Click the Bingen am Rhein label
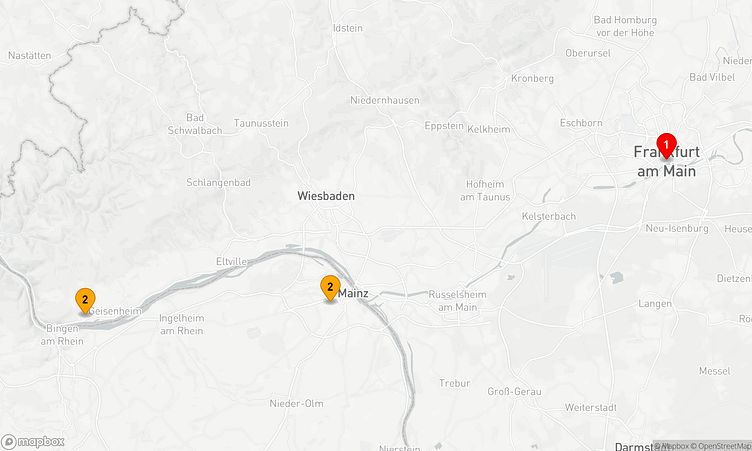This screenshot has height=451, width=752. [x=62, y=335]
